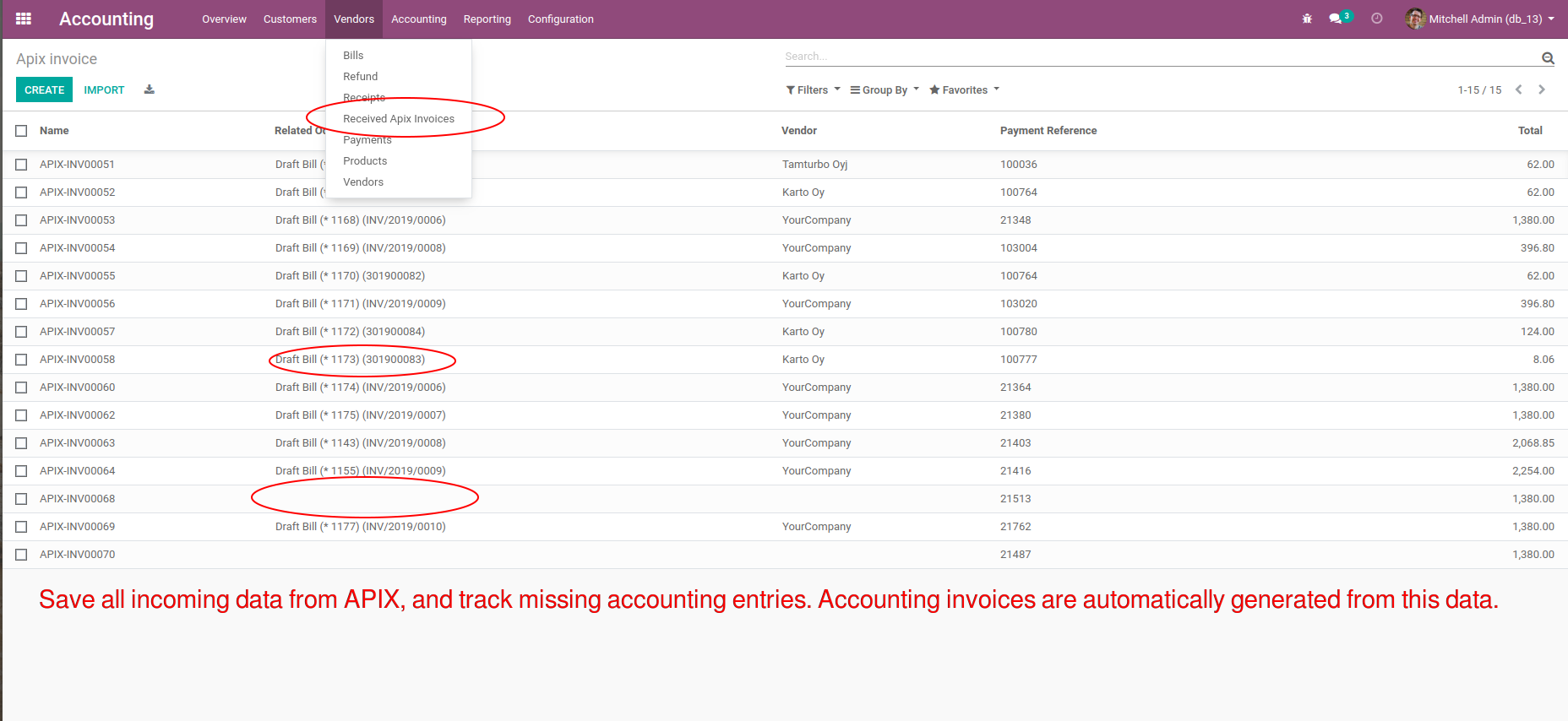Click the IMPORT button
This screenshot has height=721, width=1568.
(104, 90)
